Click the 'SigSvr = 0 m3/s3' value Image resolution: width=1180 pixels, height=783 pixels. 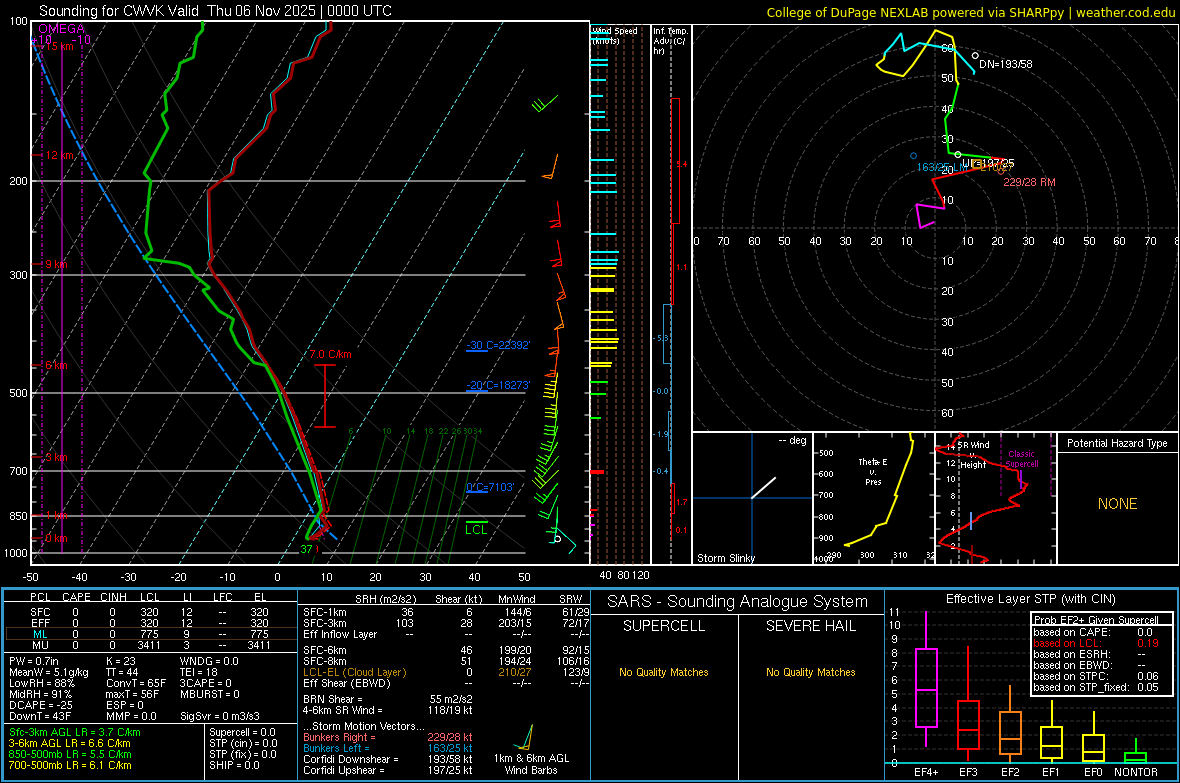(x=220, y=716)
